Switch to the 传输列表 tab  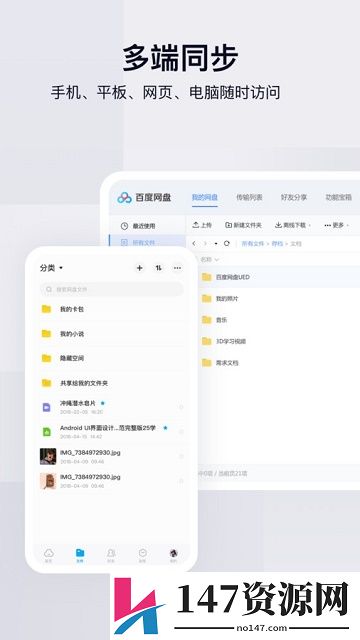249,198
